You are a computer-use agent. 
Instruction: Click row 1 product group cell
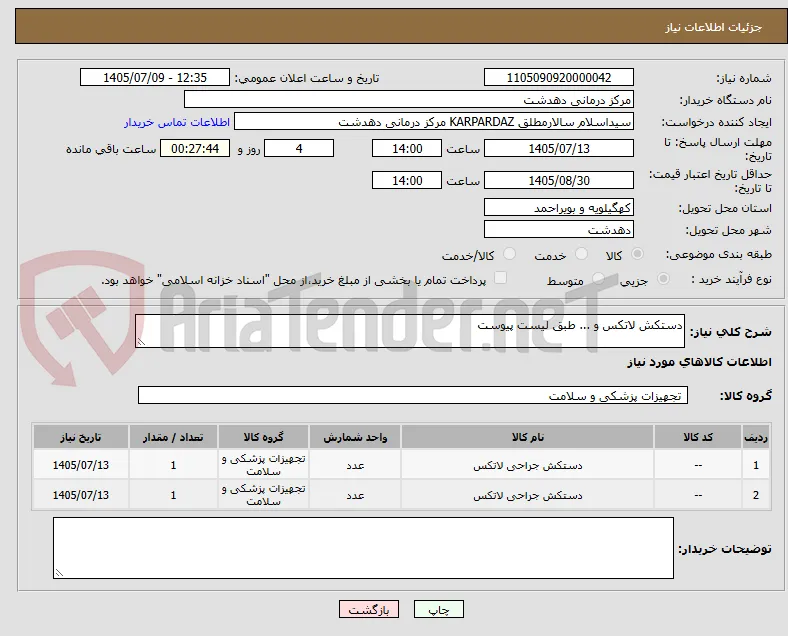[x=263, y=465]
